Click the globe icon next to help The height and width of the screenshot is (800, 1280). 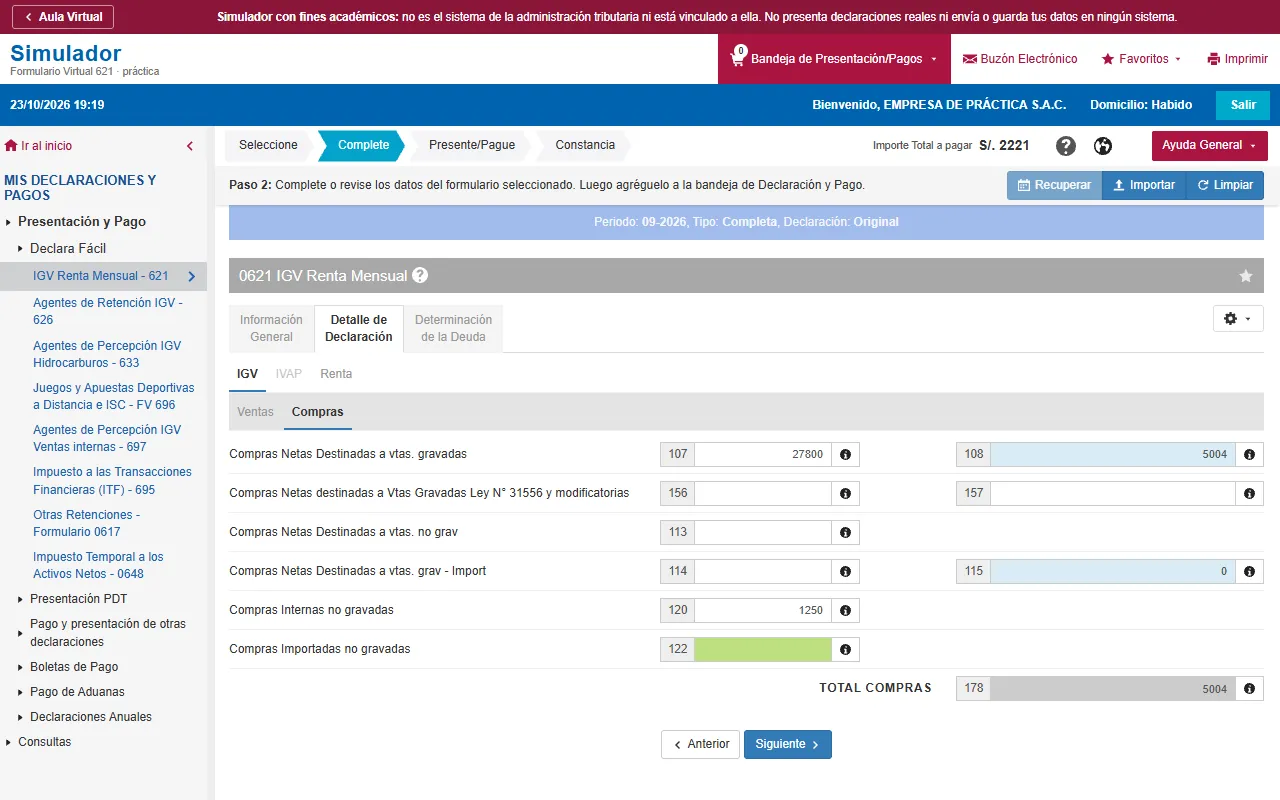coord(1103,146)
